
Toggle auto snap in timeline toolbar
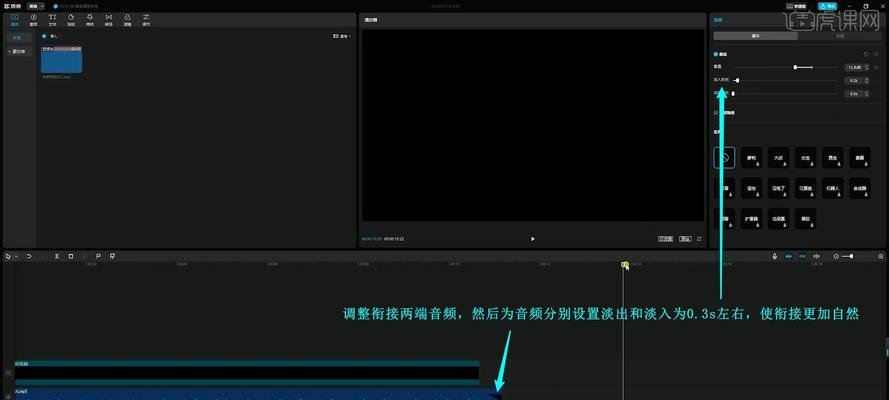click(802, 256)
